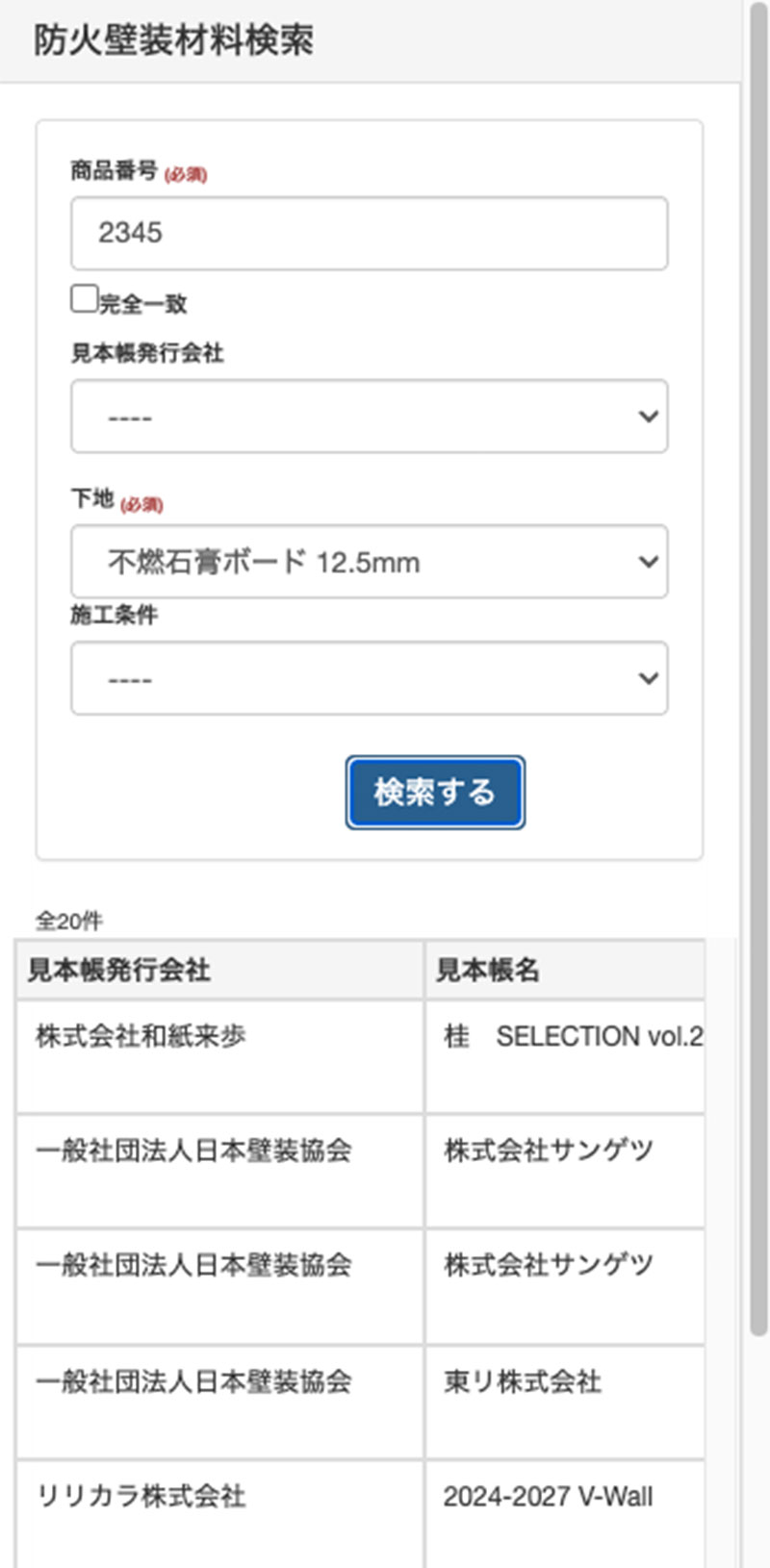
Task: Click the 商品番号 input field
Action: pyautogui.click(x=369, y=234)
